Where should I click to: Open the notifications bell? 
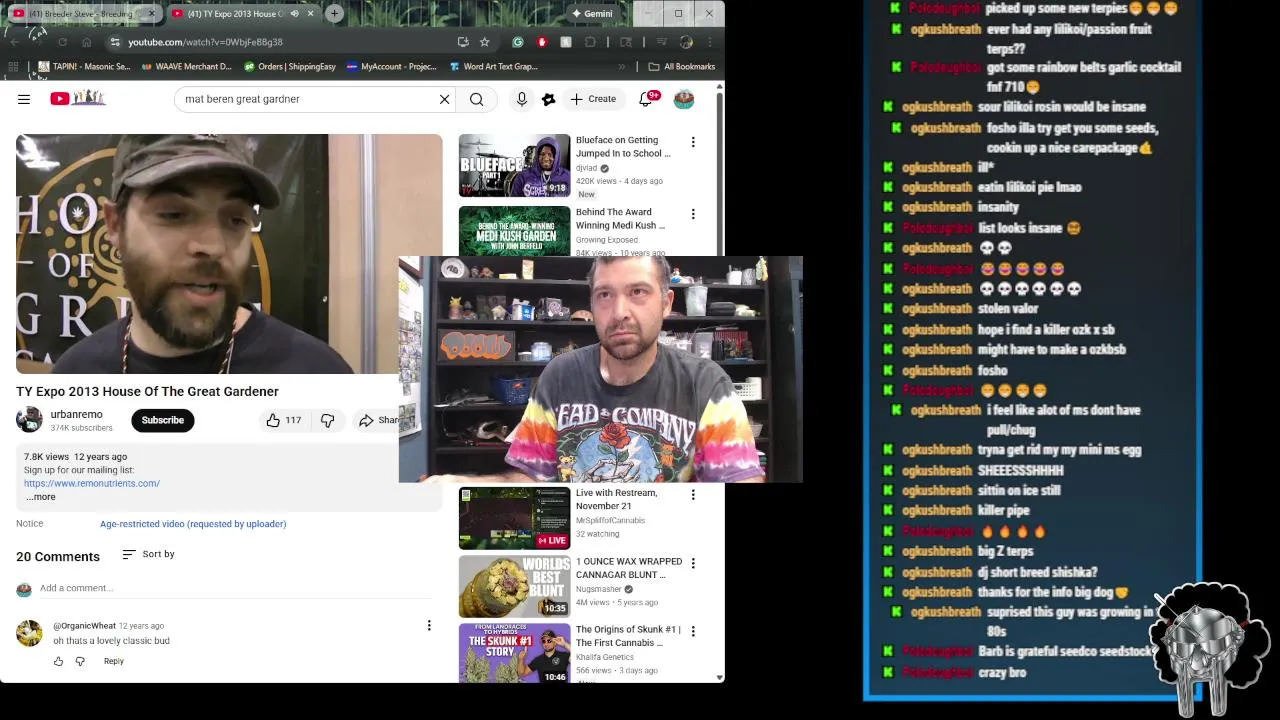pos(646,99)
